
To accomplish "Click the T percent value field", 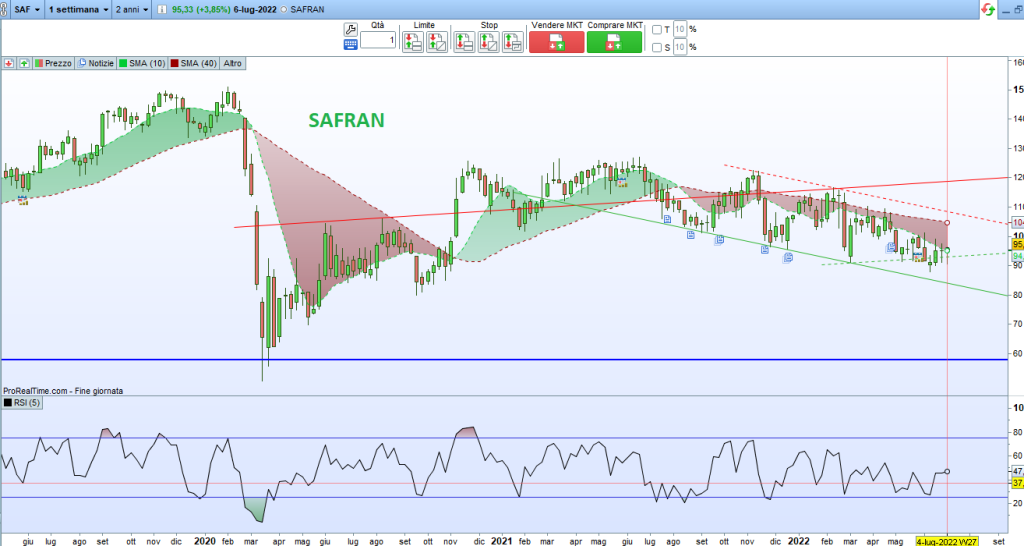I will (x=680, y=29).
